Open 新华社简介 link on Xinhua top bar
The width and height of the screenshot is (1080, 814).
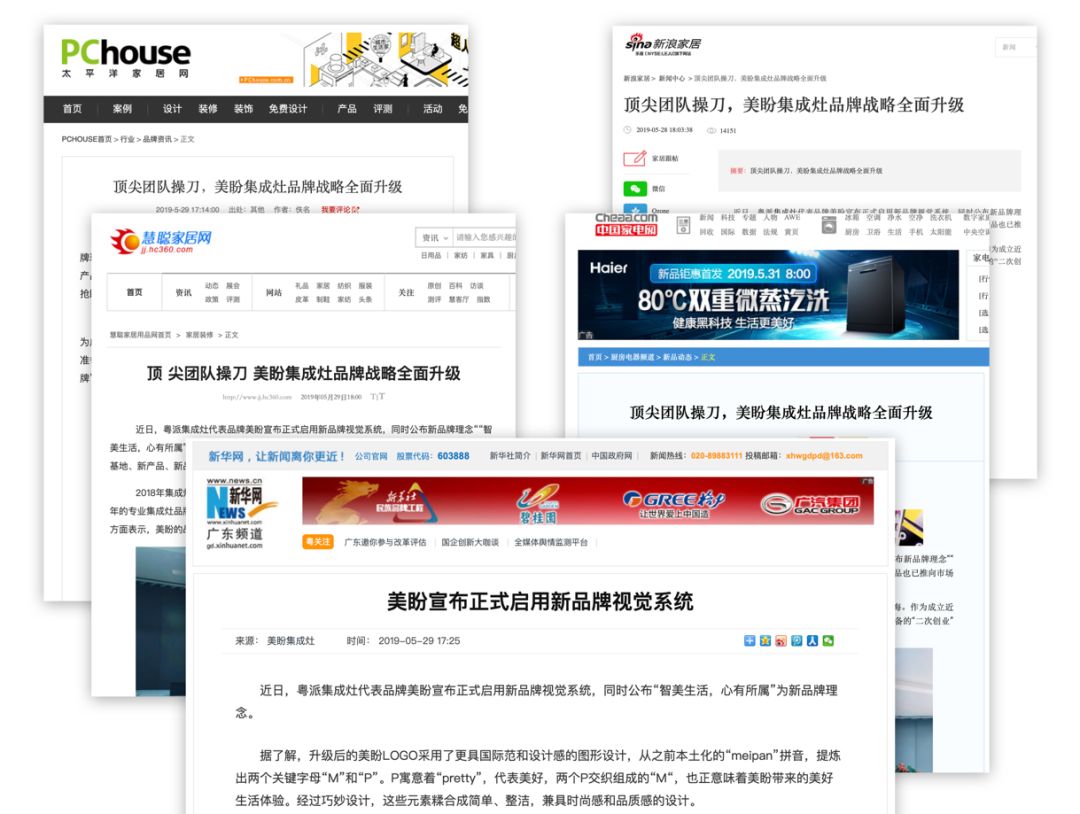pos(510,456)
